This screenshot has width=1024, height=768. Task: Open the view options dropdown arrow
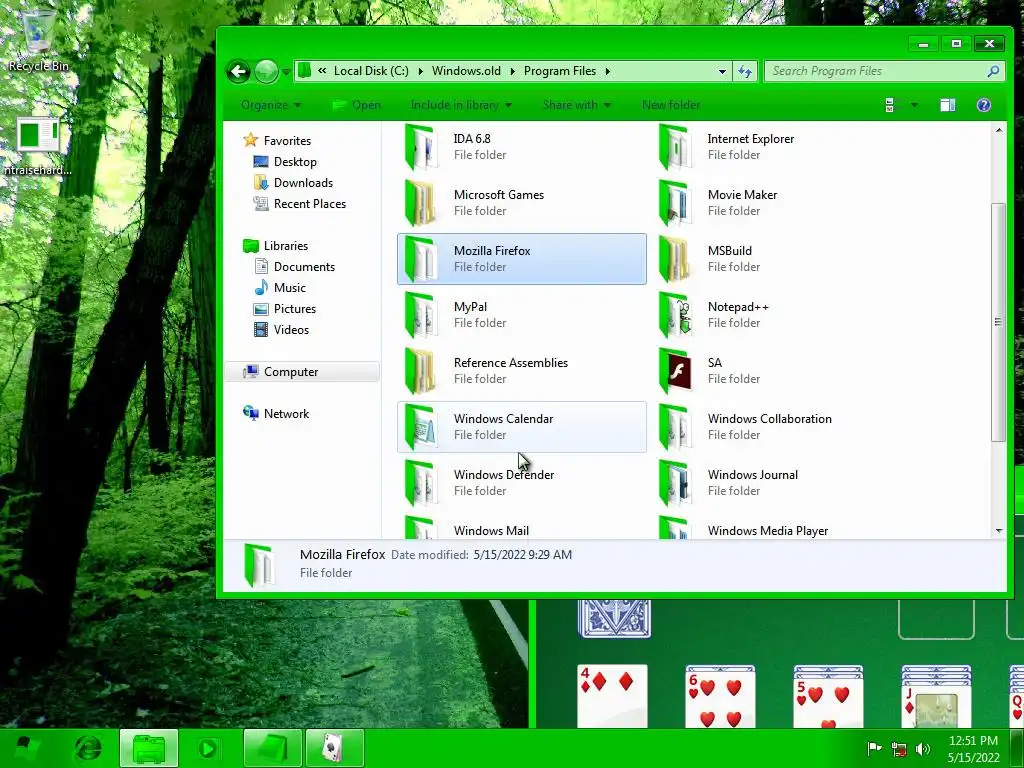[x=914, y=105]
